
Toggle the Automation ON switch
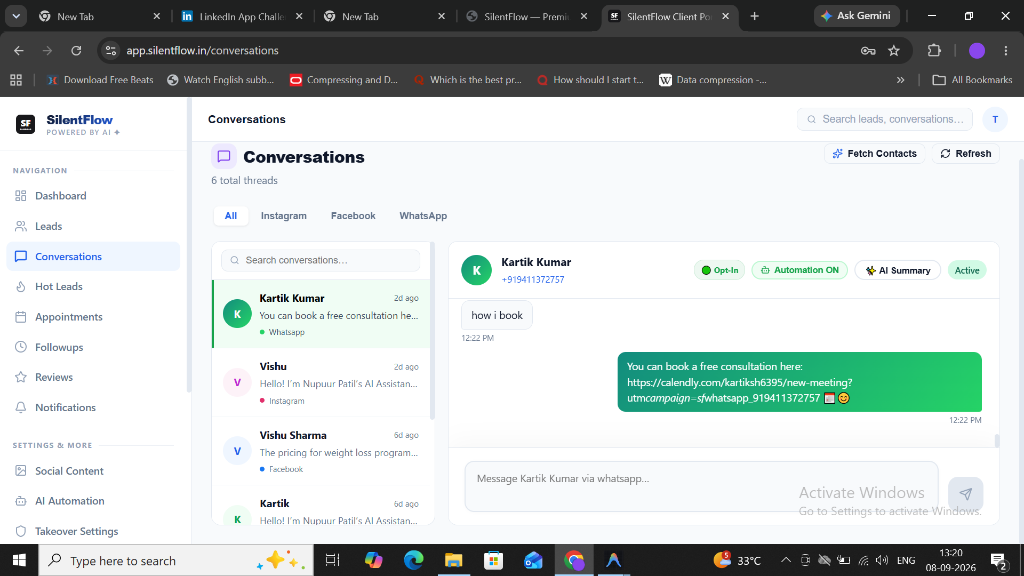(x=799, y=270)
